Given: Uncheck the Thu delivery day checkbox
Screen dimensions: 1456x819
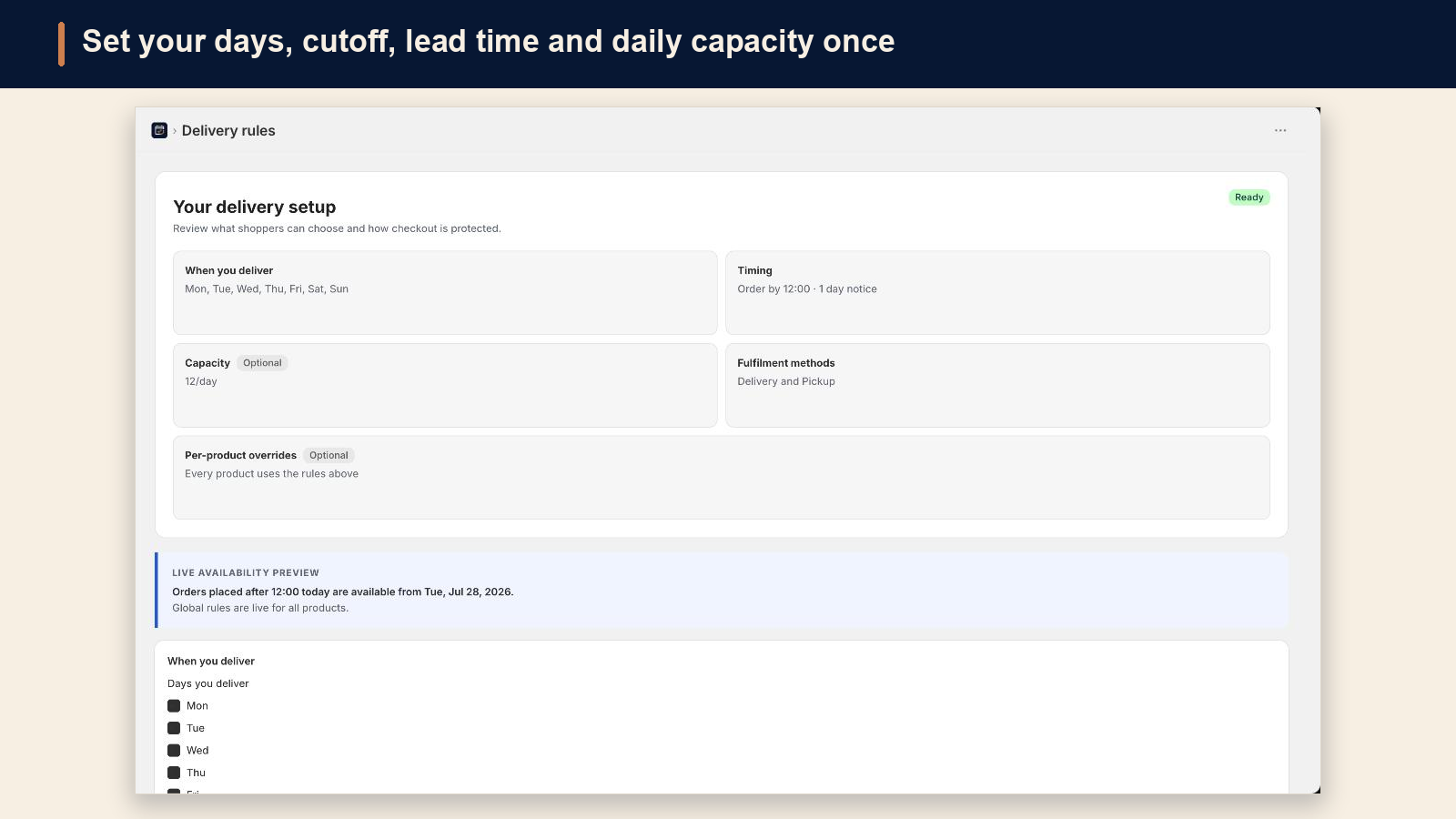Looking at the screenshot, I should [x=174, y=773].
